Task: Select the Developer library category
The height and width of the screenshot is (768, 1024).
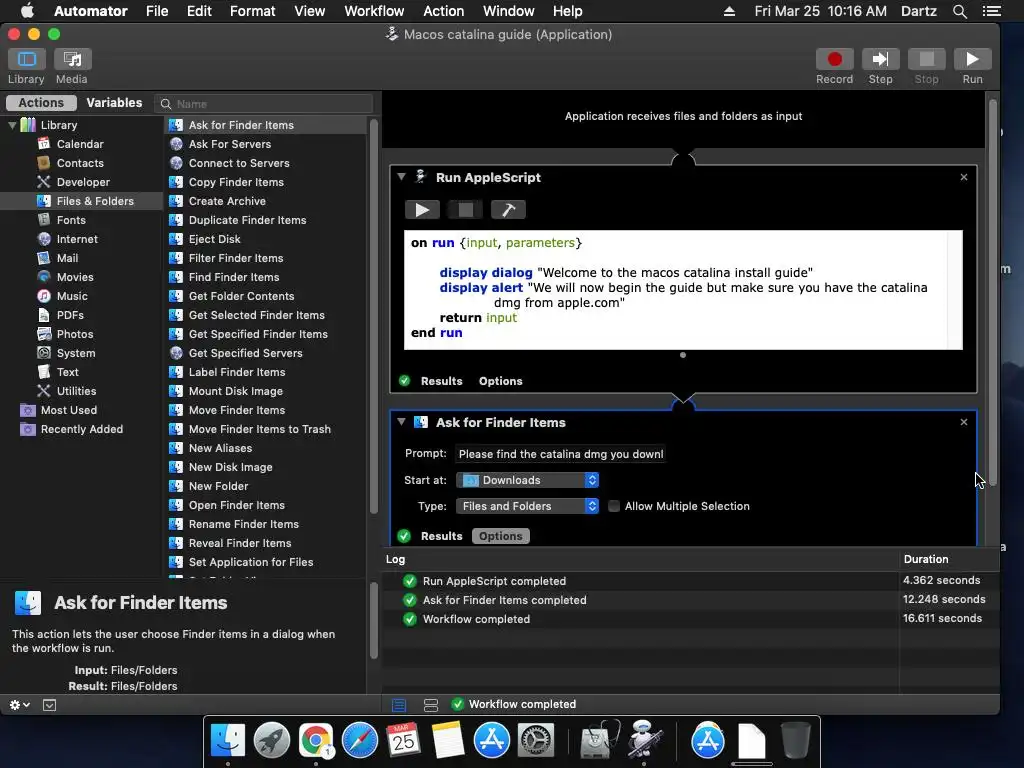Action: click(x=83, y=182)
